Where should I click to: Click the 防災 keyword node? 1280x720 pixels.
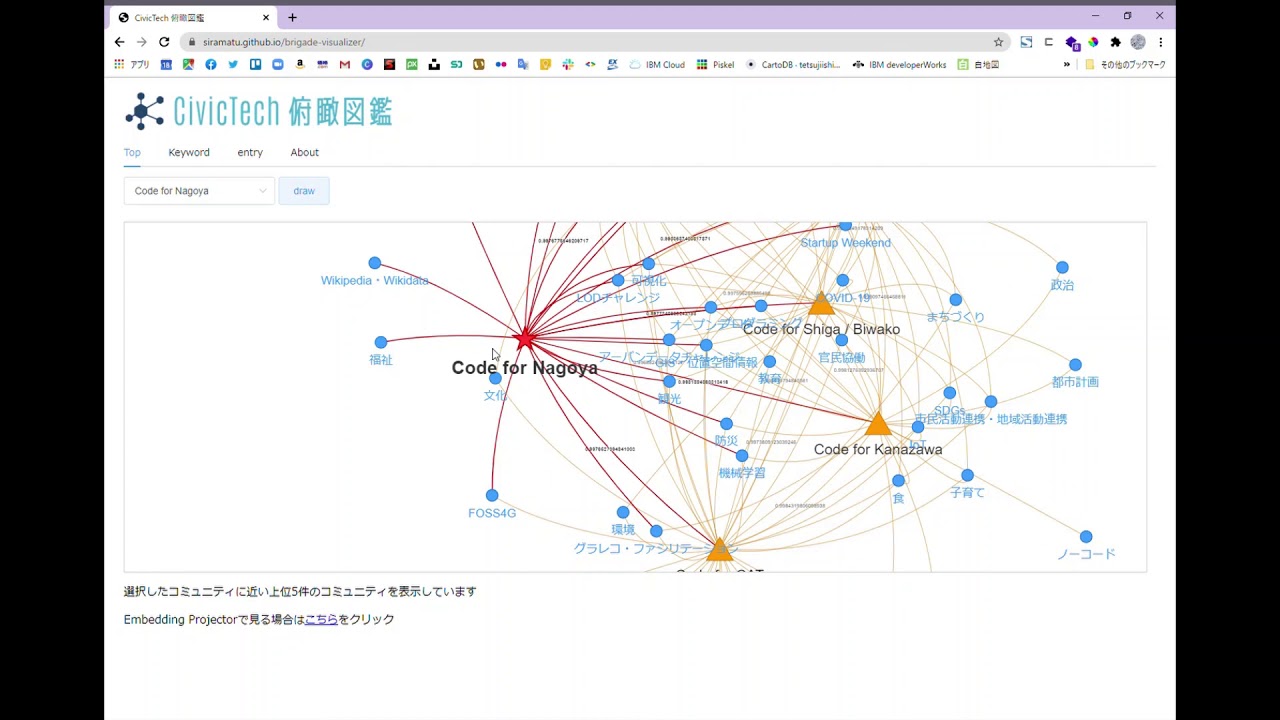coord(726,424)
